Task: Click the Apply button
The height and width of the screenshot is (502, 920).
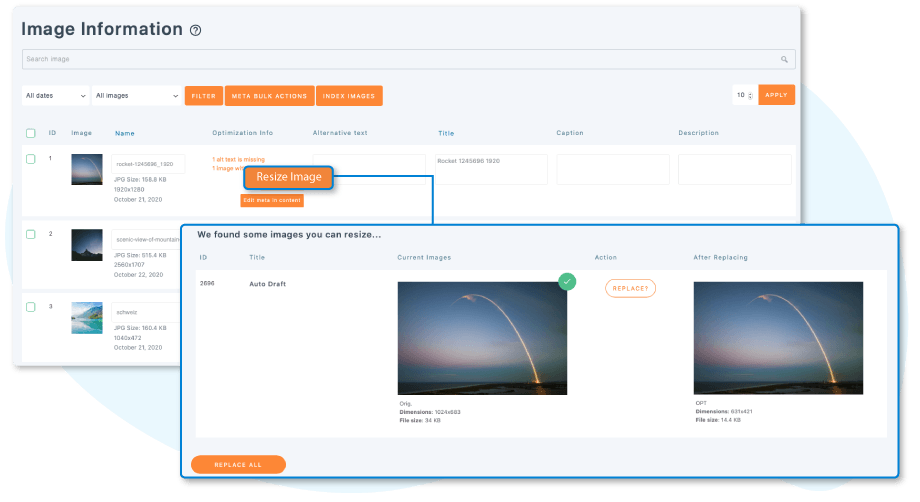Action: (776, 95)
